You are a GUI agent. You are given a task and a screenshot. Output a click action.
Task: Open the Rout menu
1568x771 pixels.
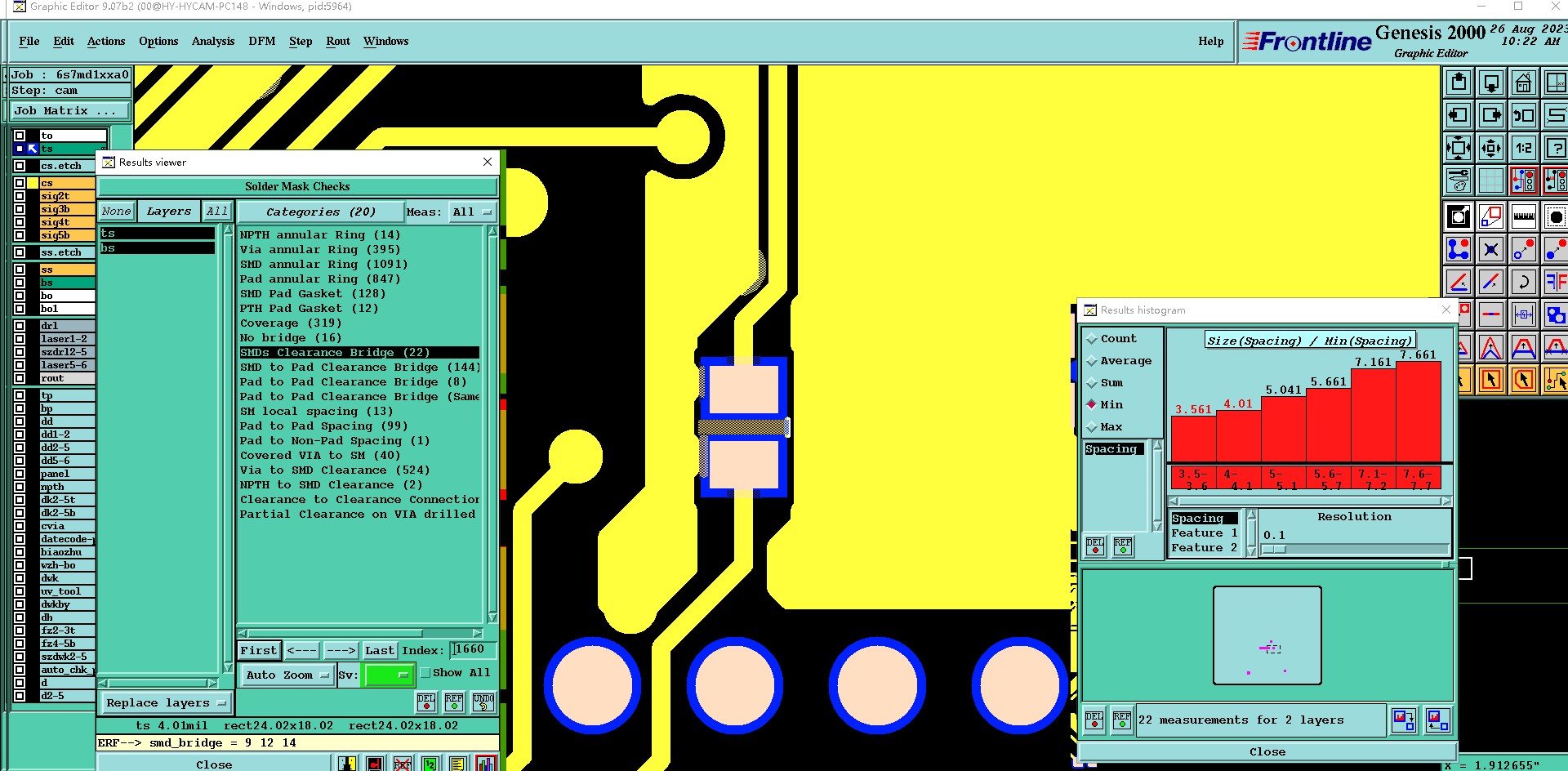(338, 42)
